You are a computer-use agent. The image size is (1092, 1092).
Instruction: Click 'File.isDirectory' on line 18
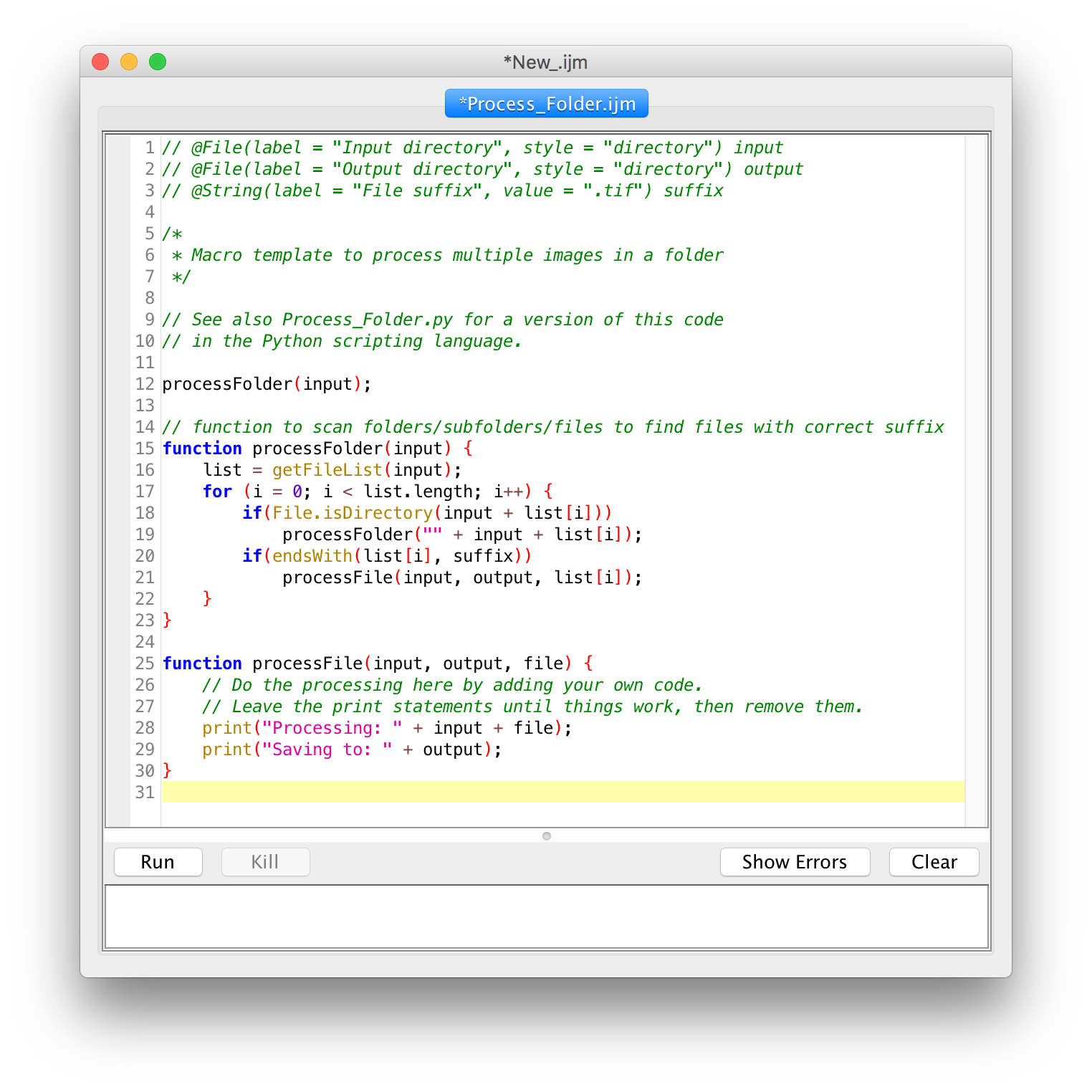click(x=353, y=513)
